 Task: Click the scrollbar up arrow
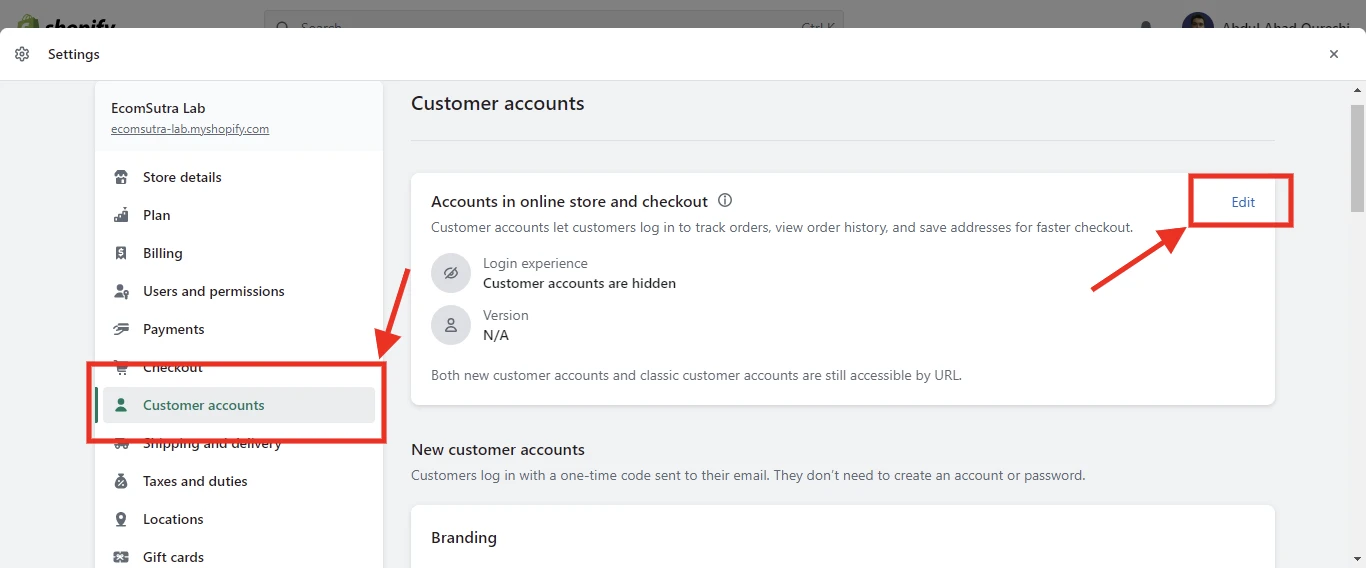tap(1357, 91)
